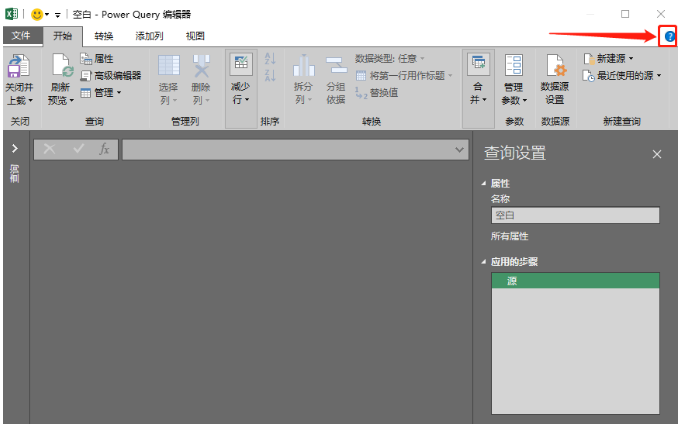Image resolution: width=685 pixels, height=429 pixels.
Task: Click the 分组依据 (Group By) icon
Action: pos(336,66)
